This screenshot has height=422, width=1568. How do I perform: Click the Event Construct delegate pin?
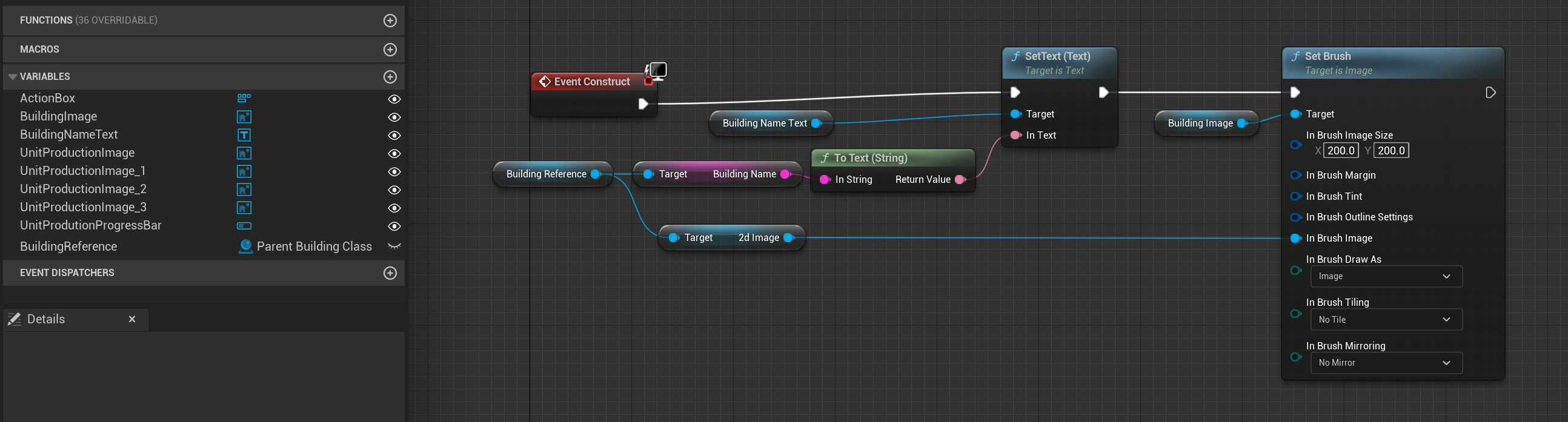(648, 82)
